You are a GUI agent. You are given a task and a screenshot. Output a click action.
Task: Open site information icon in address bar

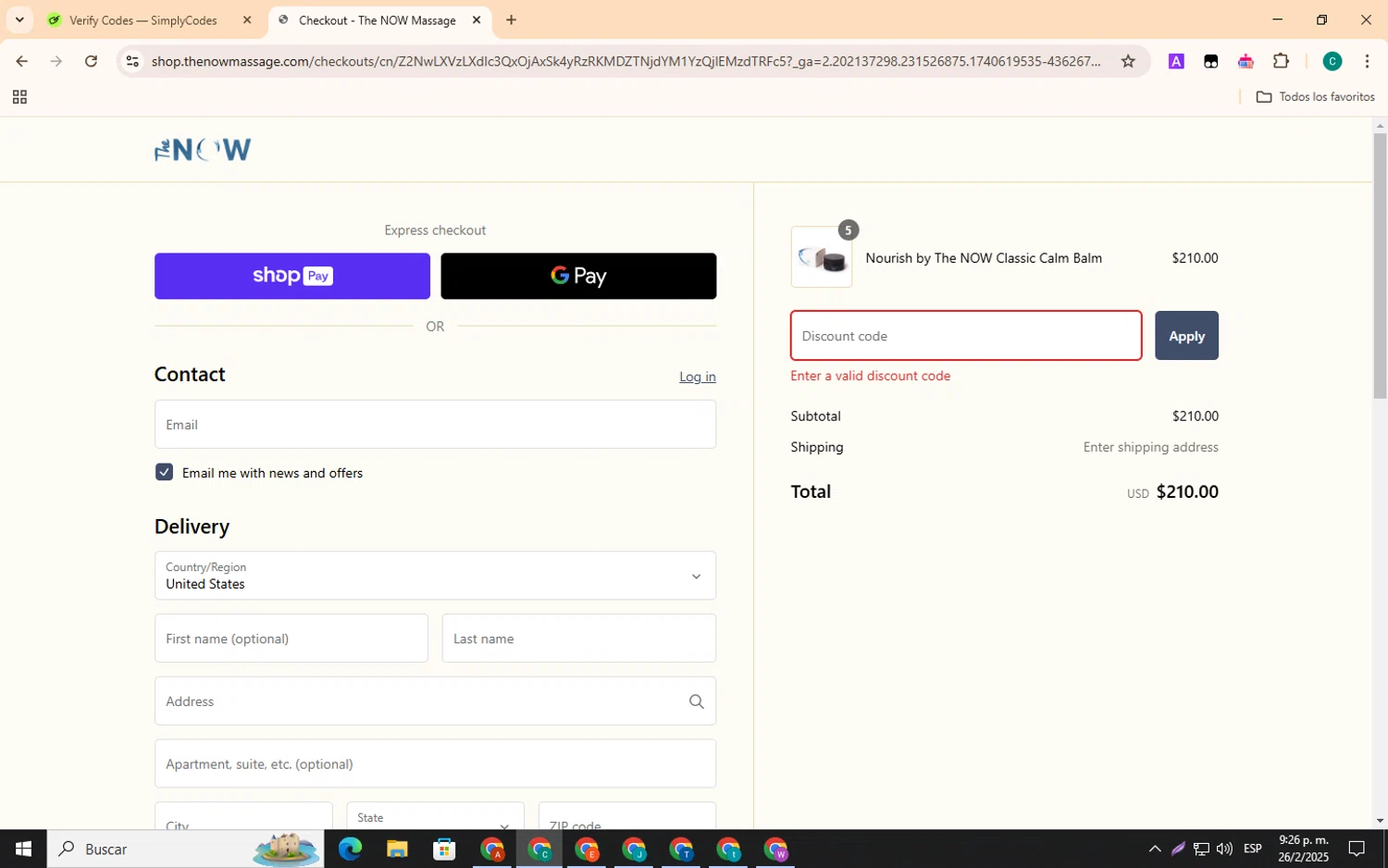click(x=132, y=61)
